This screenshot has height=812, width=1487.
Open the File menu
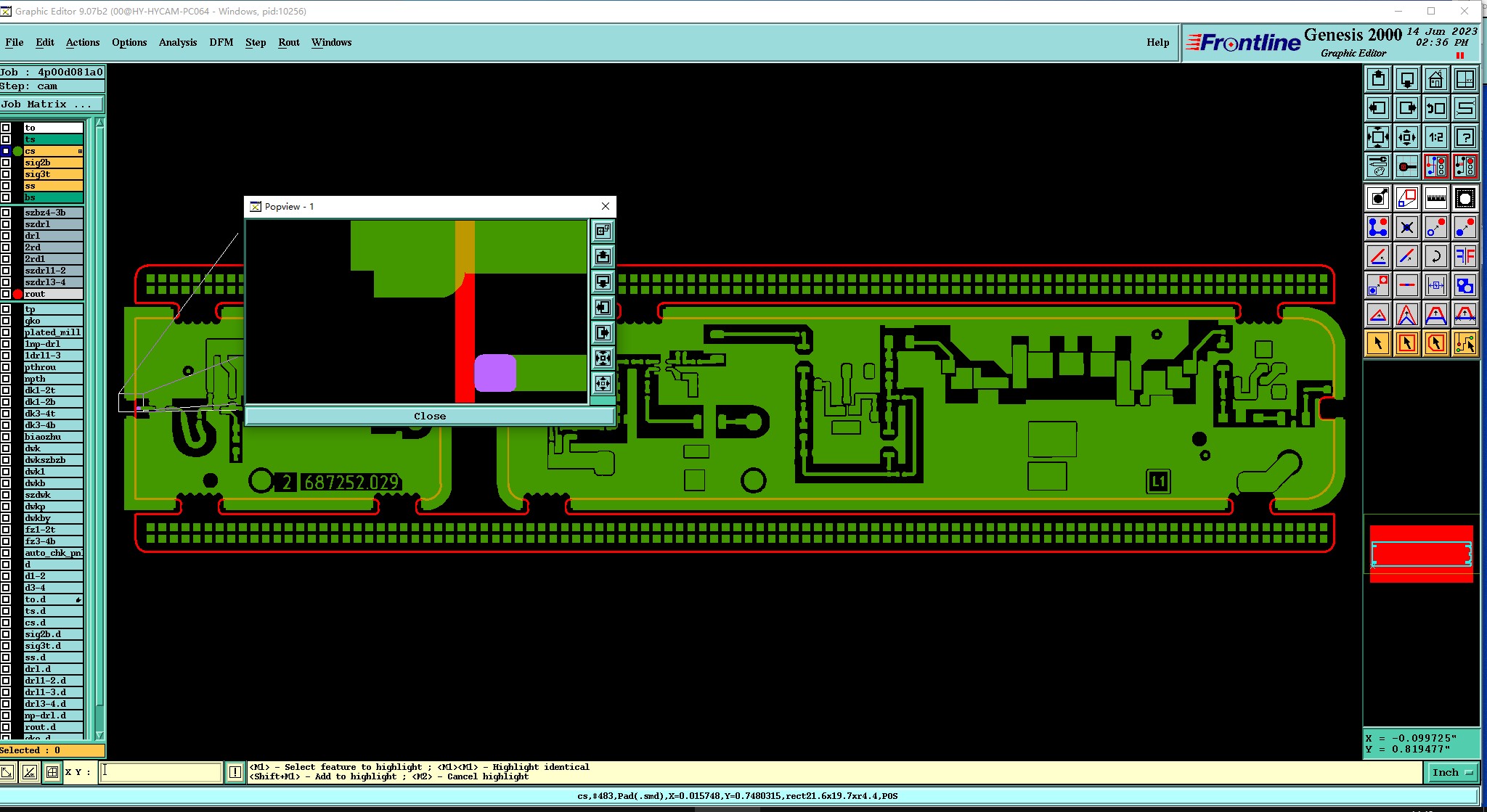coord(15,42)
